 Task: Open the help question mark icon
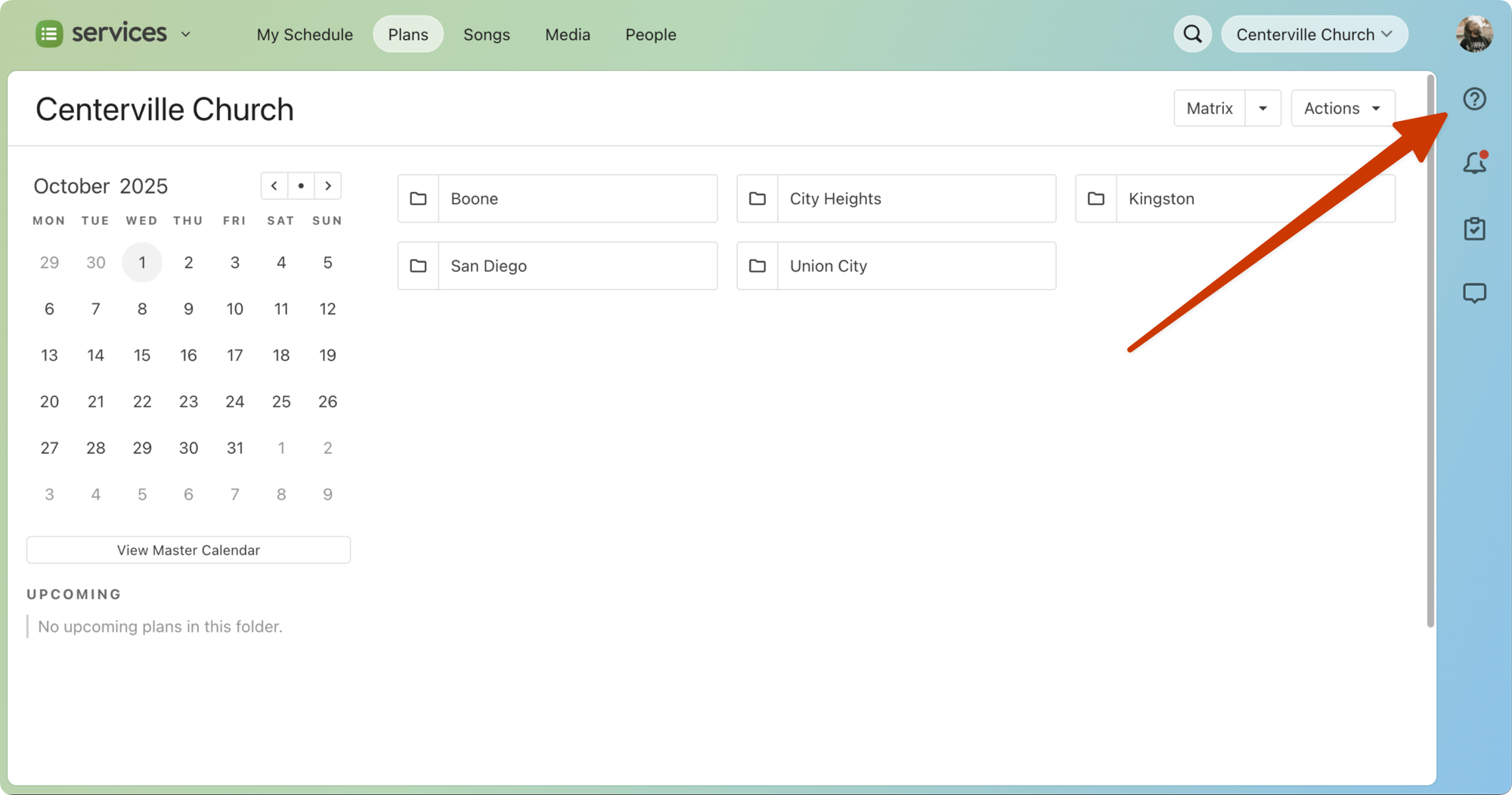(1473, 99)
